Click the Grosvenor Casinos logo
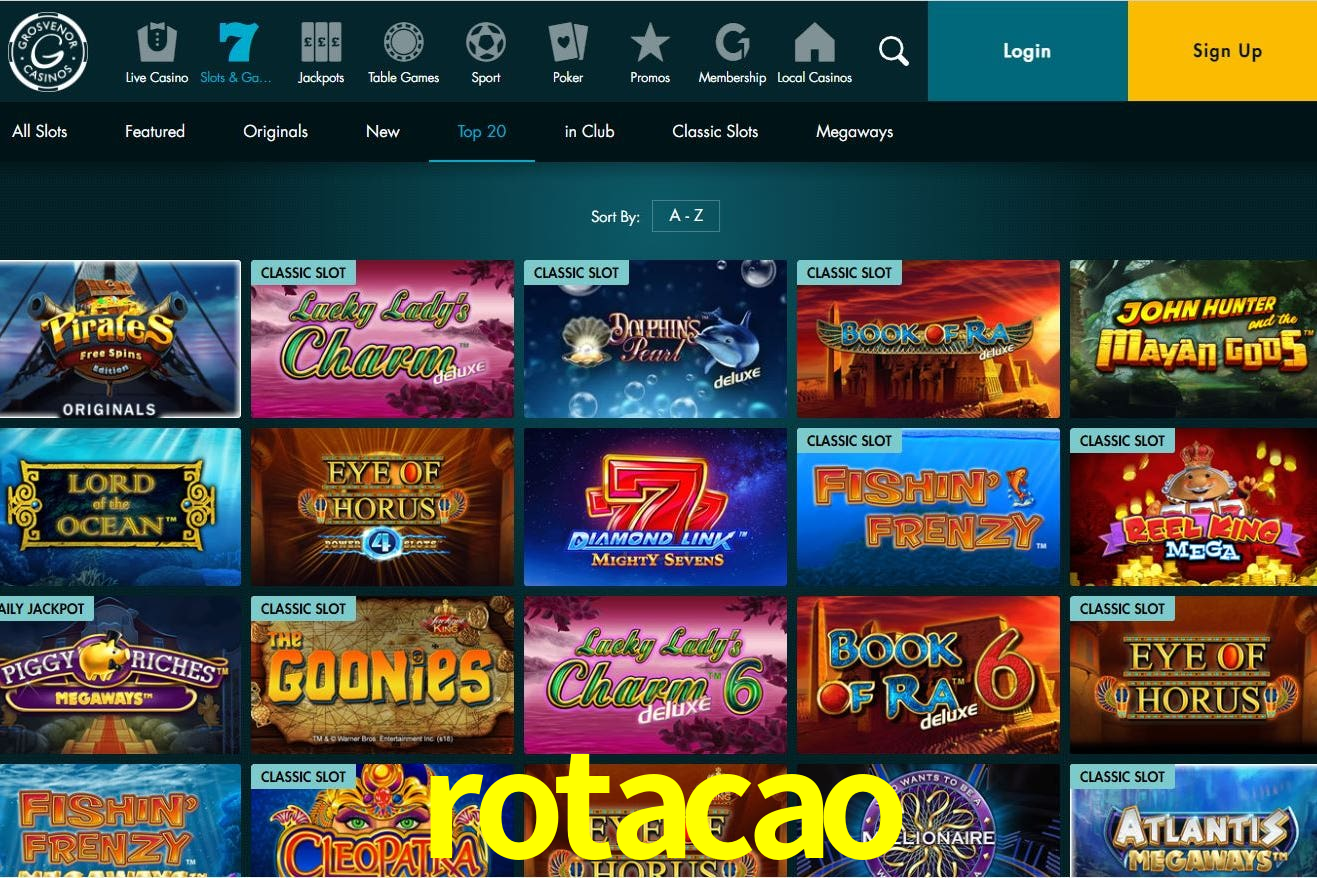The height and width of the screenshot is (878, 1317). 48,51
